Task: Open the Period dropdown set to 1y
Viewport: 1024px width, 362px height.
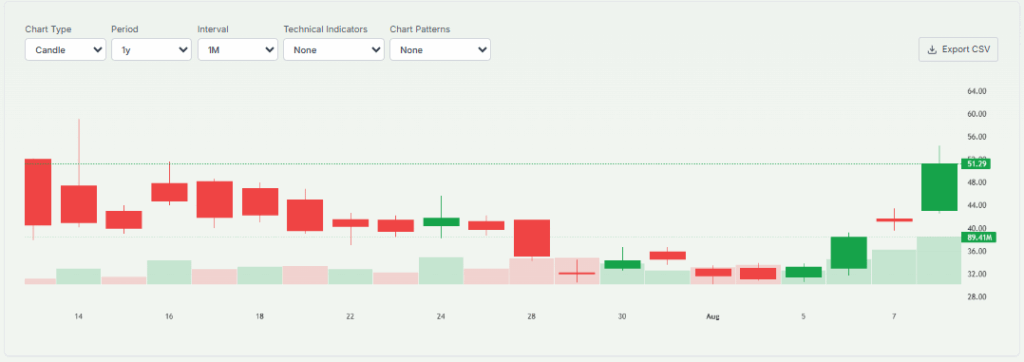Action: (151, 50)
